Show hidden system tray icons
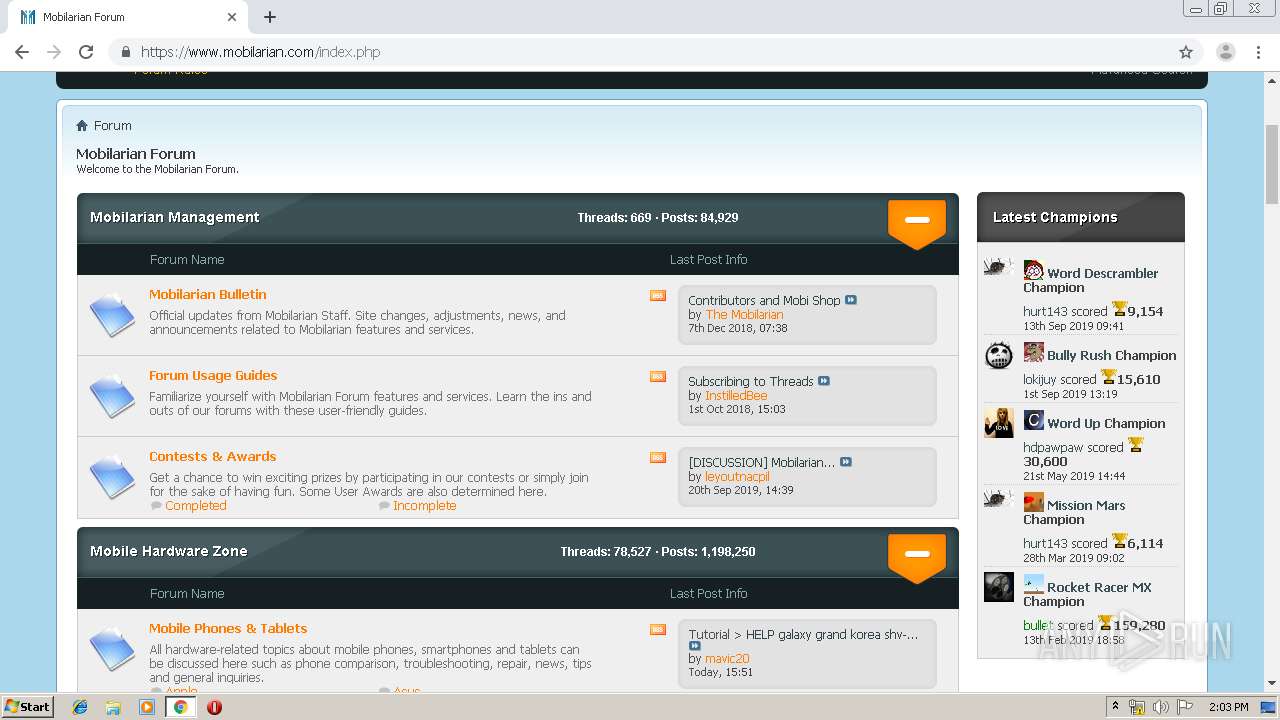The width and height of the screenshot is (1280, 720). (x=1115, y=707)
